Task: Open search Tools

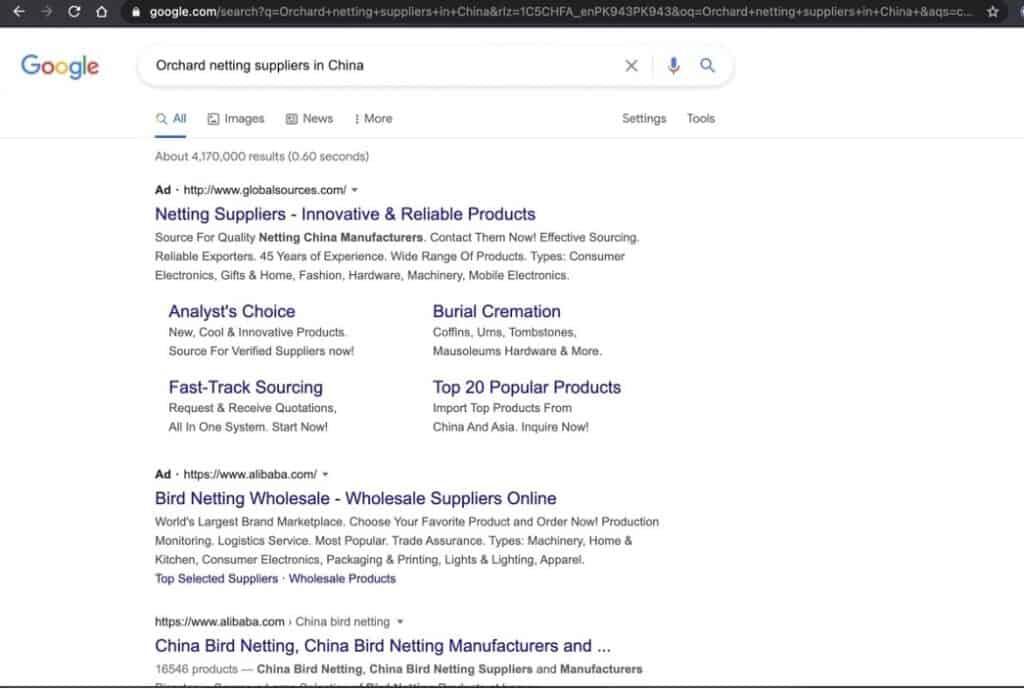Action: coord(701,119)
